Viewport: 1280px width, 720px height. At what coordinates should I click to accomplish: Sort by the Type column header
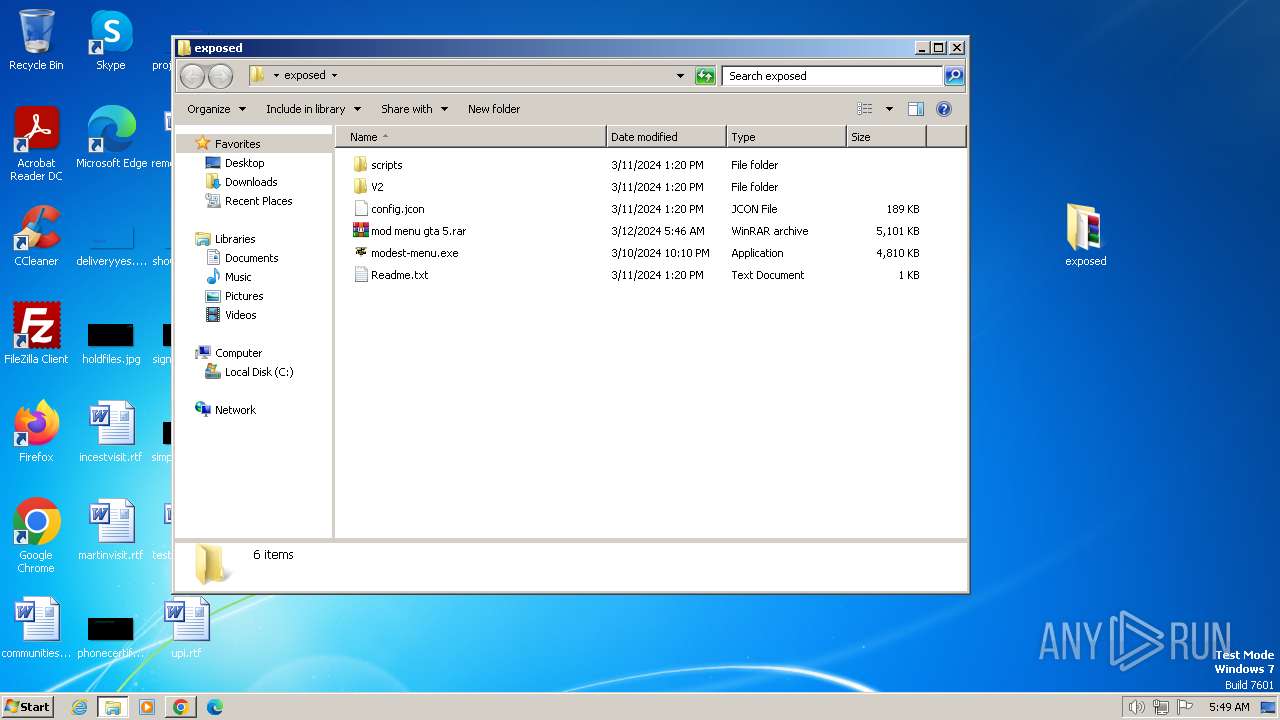tap(786, 137)
